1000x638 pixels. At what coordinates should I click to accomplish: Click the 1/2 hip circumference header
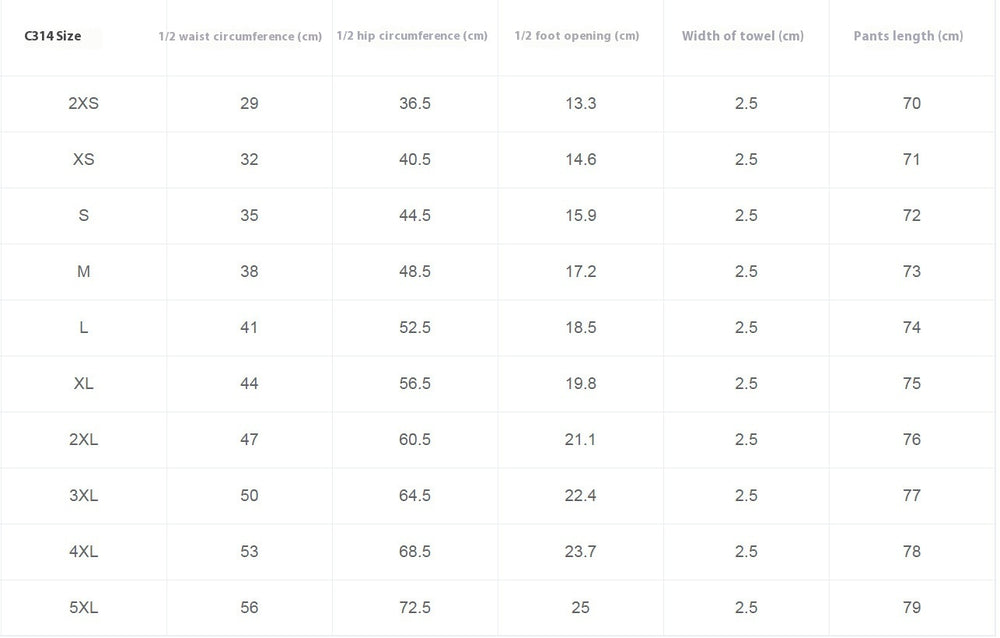(x=412, y=36)
